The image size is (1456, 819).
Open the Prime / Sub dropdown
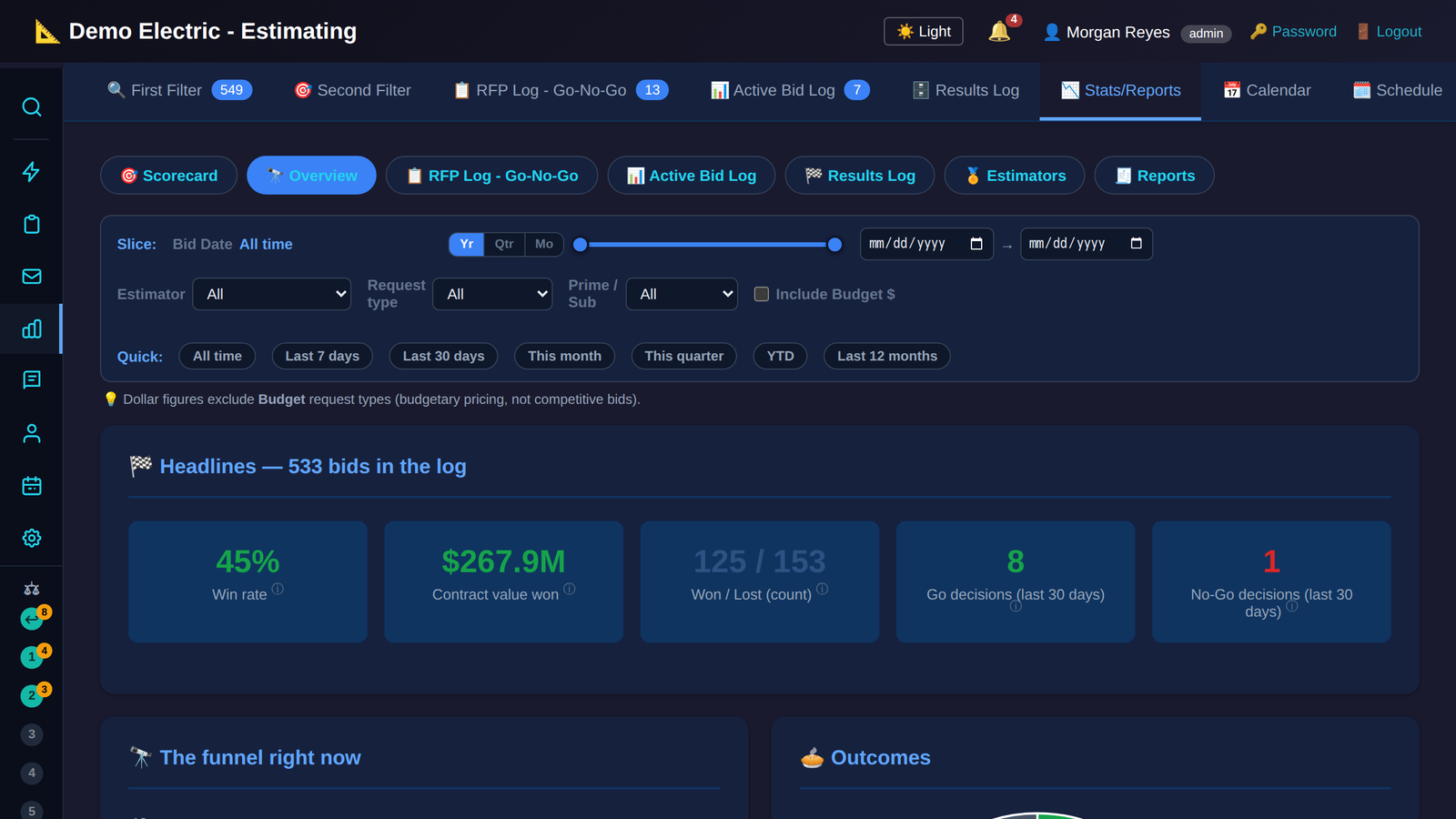point(682,294)
